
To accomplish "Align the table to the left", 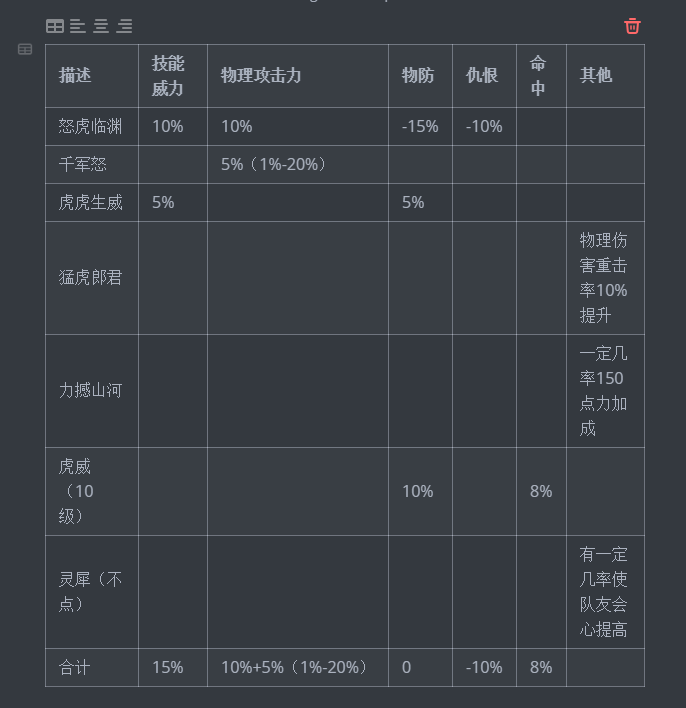I will tap(78, 26).
